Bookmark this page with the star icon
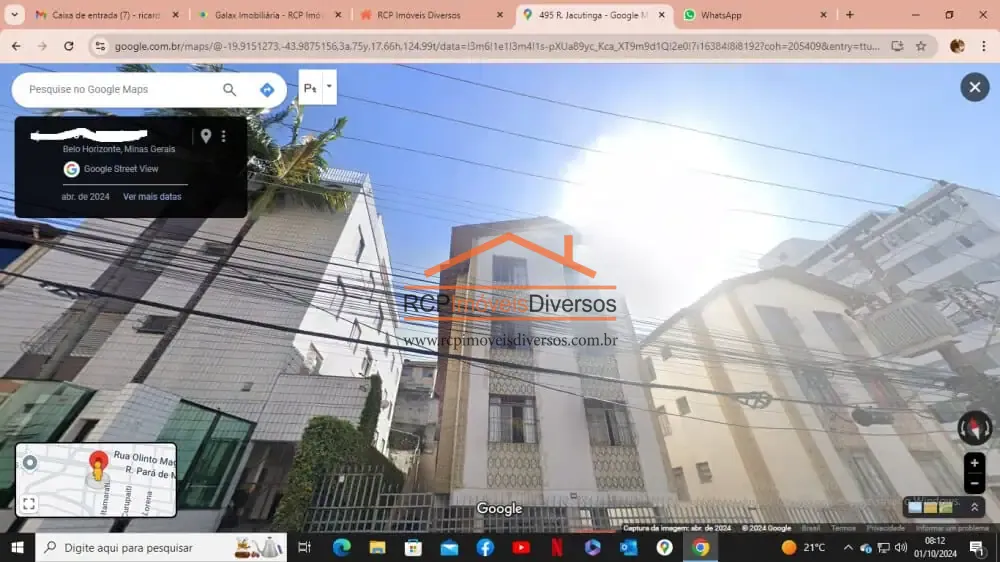The height and width of the screenshot is (562, 1000). pos(921,46)
